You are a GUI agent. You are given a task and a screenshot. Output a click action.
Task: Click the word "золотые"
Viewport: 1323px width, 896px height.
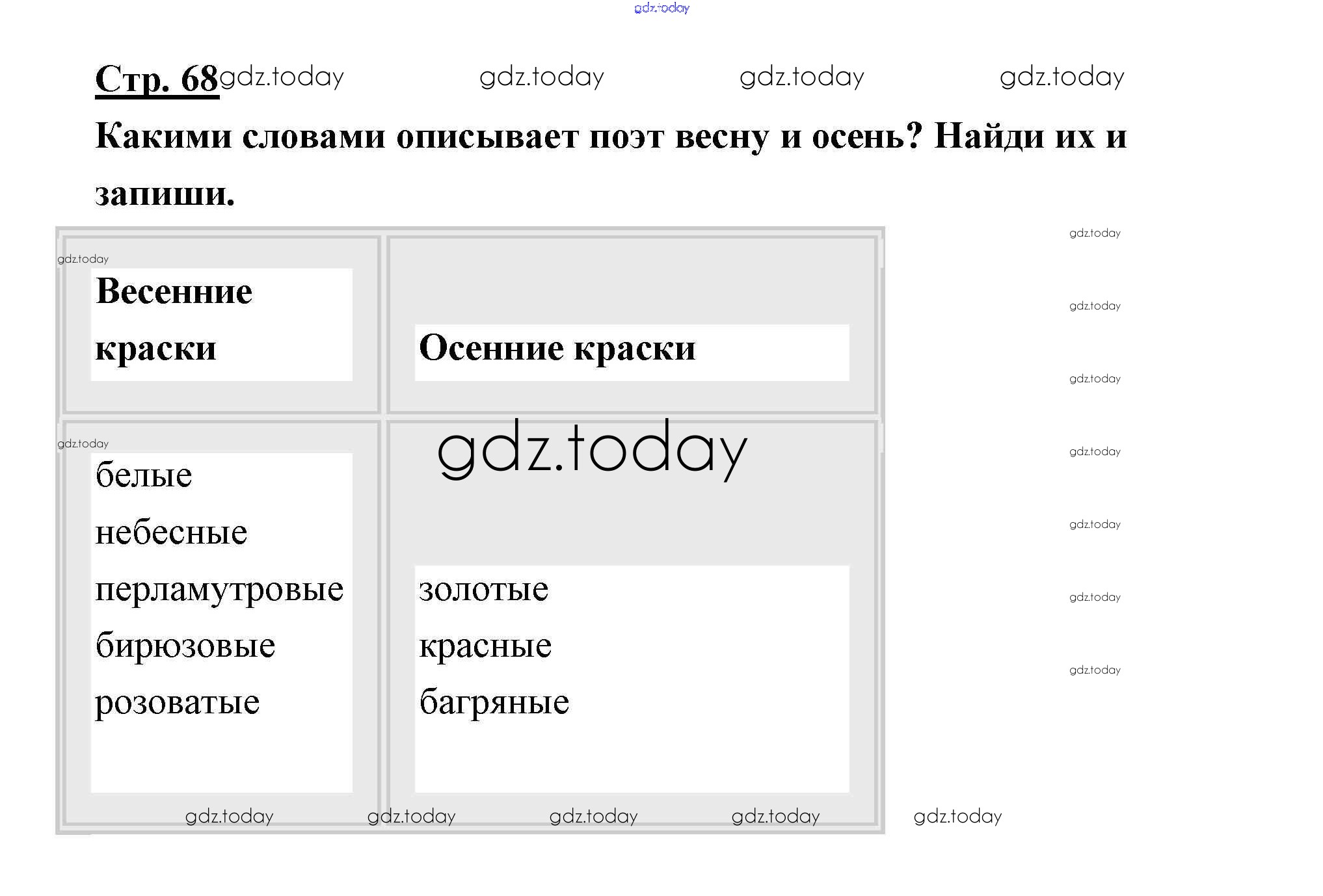click(483, 589)
